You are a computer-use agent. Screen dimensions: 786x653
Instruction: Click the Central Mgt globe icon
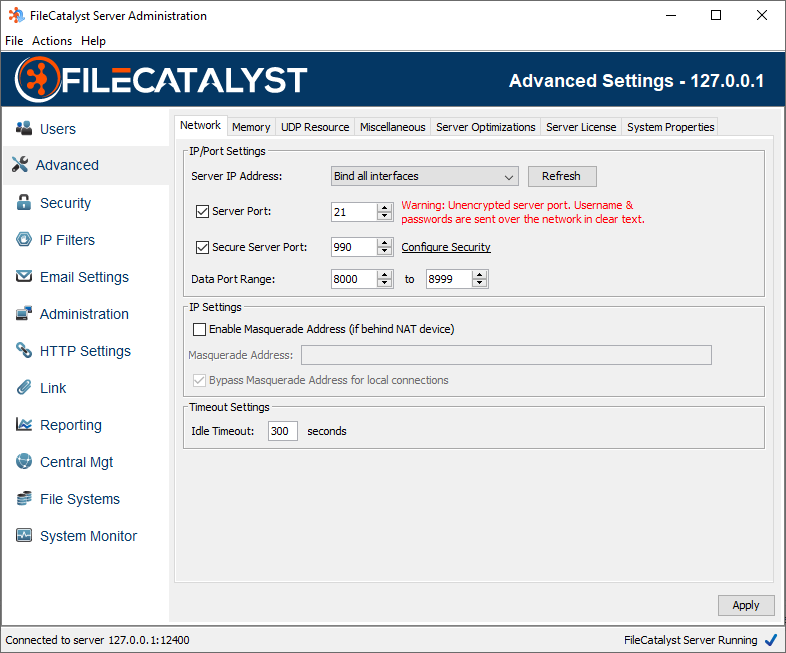coord(24,461)
